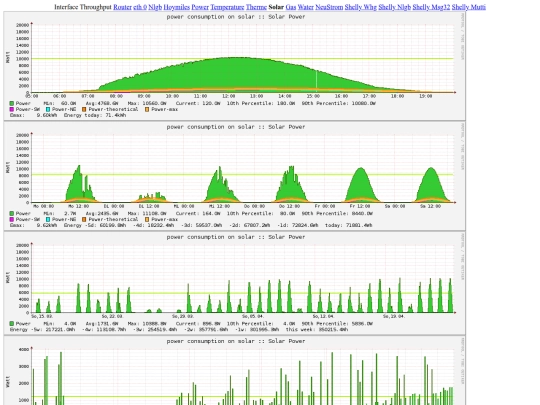Click the Power-SW swatch in weekly graph legend

(12, 219)
